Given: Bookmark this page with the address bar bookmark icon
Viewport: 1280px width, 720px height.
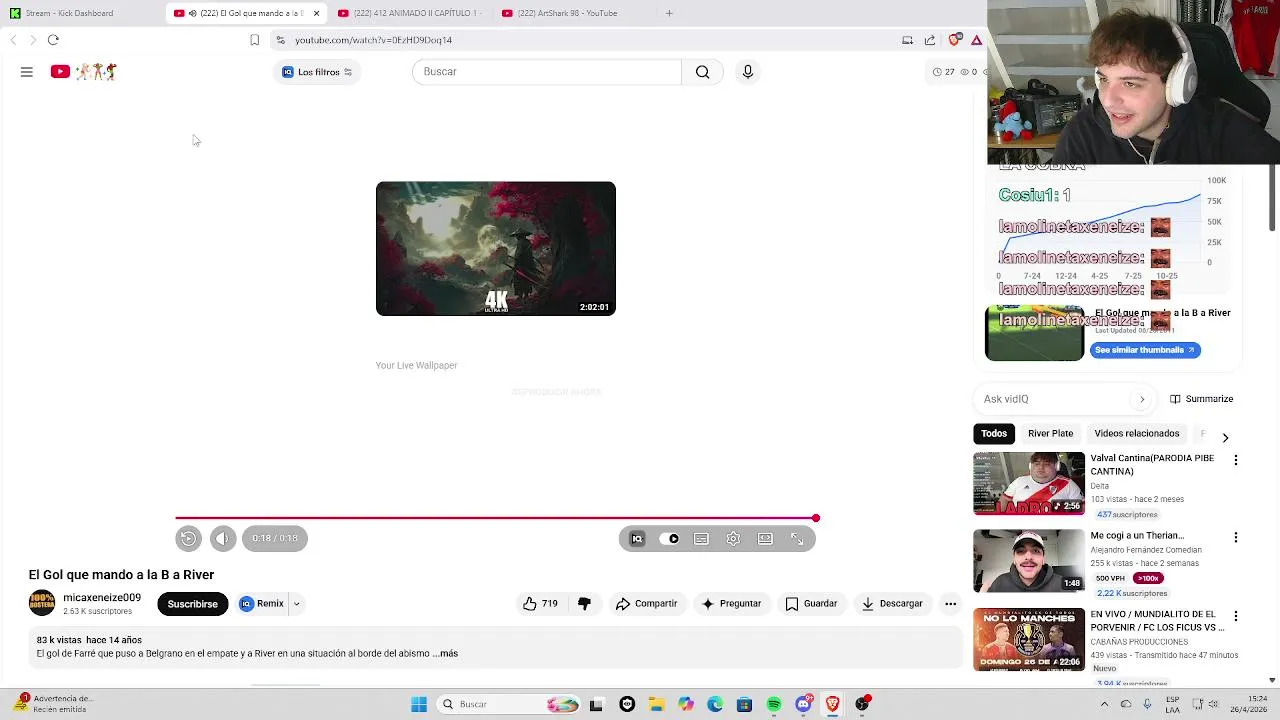Looking at the screenshot, I should (254, 40).
